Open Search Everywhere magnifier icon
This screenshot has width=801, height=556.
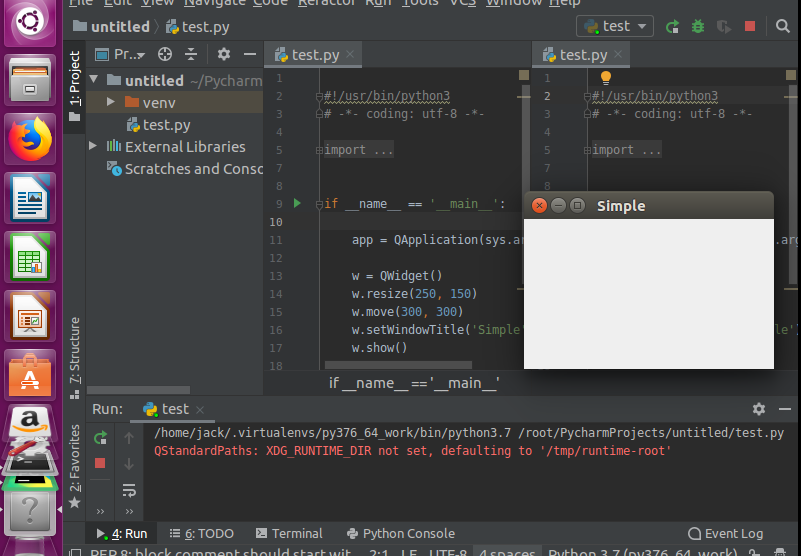pos(783,26)
